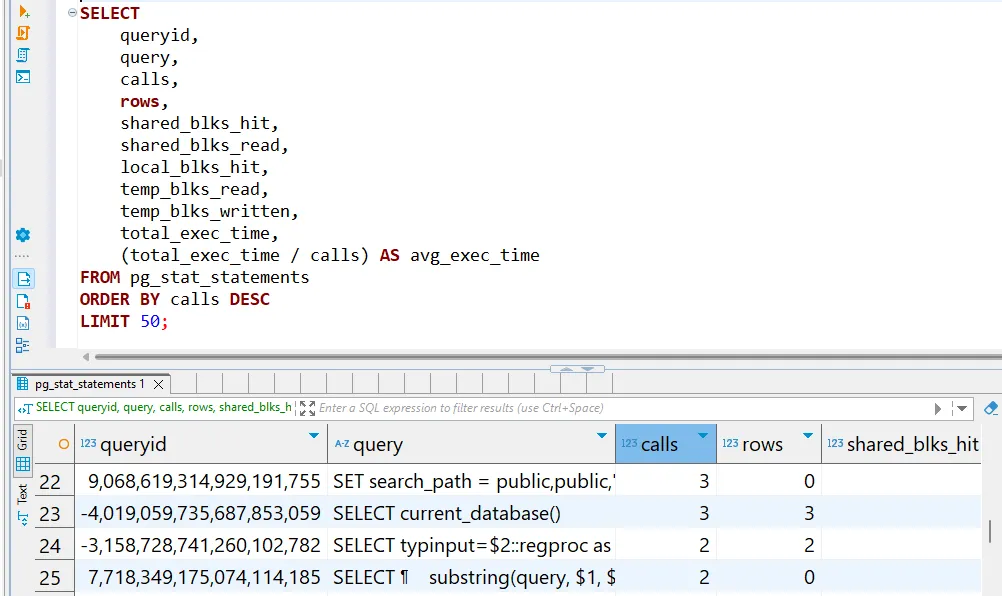Click the green SELECT query text in filter bar

point(164,408)
